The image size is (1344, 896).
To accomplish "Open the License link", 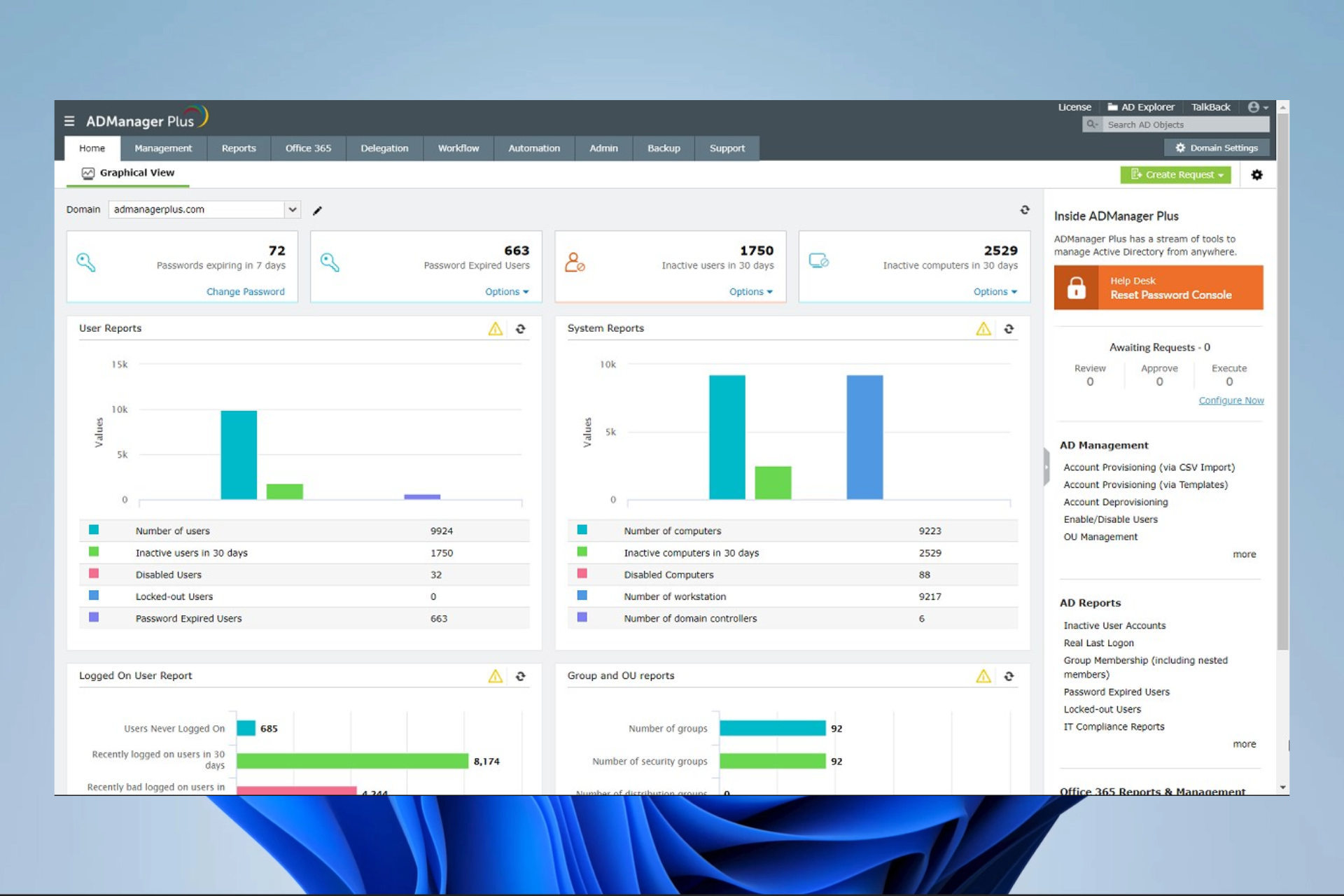I will pyautogui.click(x=1074, y=107).
